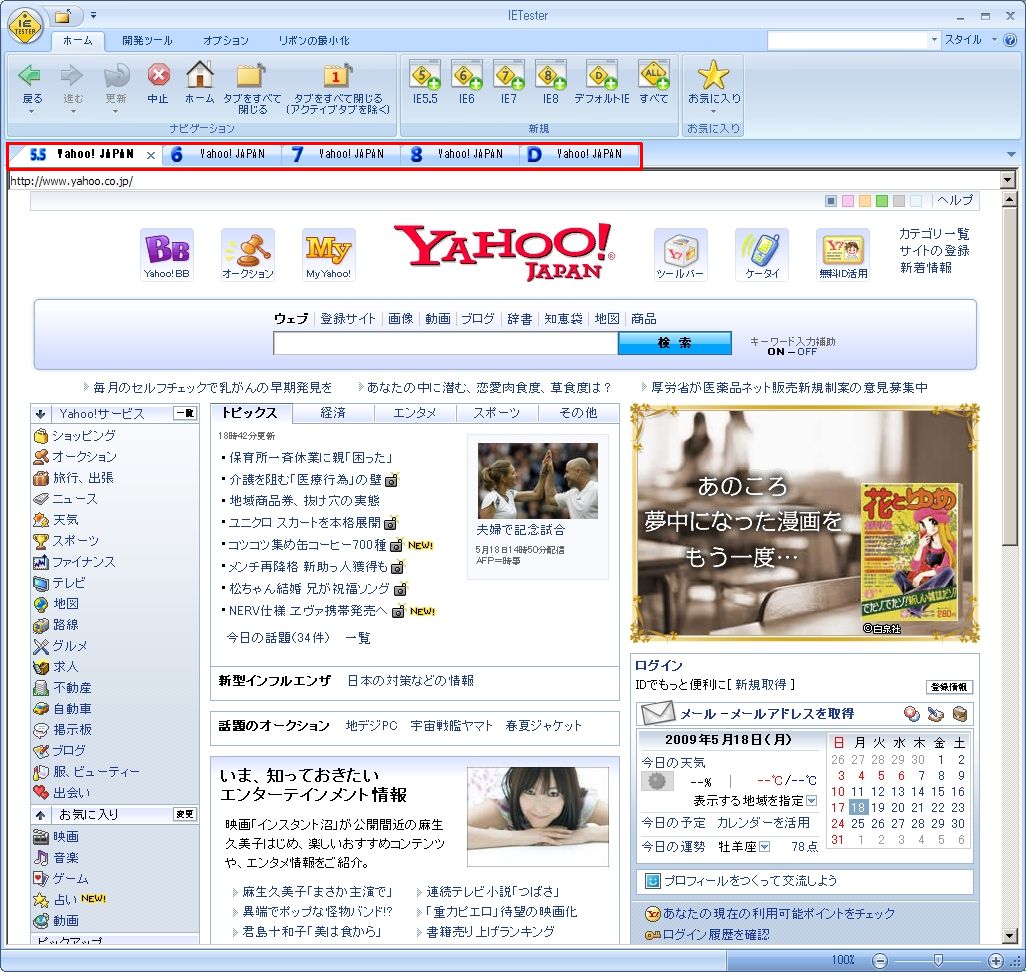Close all tabs except the active one

pos(337,75)
